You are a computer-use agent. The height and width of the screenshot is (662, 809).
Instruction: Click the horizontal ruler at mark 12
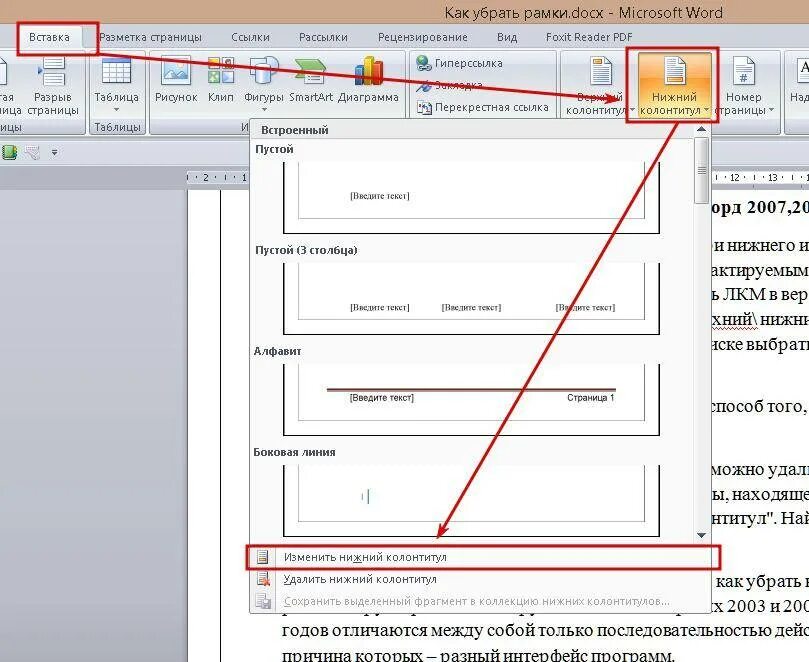click(735, 177)
